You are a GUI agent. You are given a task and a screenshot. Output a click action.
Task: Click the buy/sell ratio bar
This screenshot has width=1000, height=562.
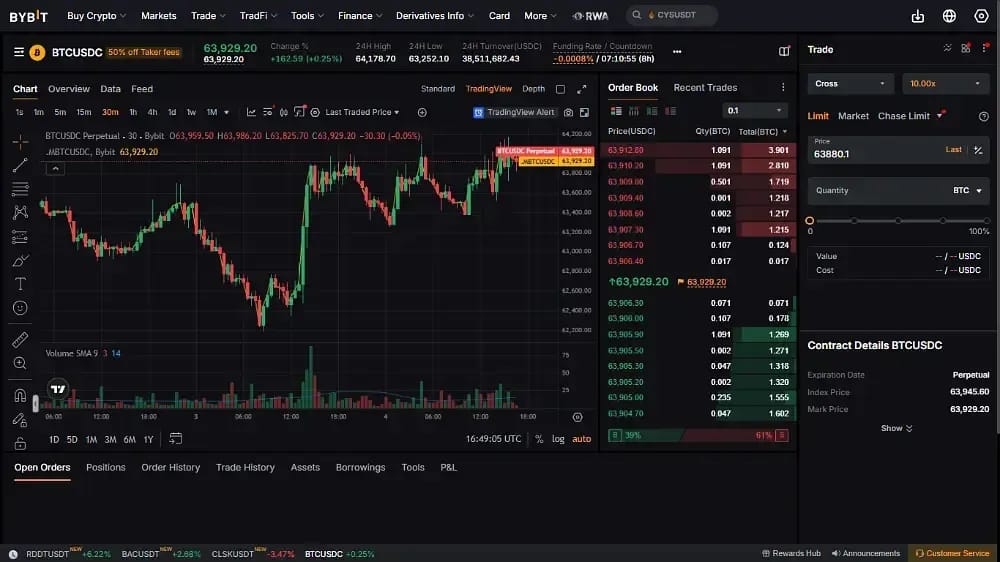pyautogui.click(x=698, y=435)
